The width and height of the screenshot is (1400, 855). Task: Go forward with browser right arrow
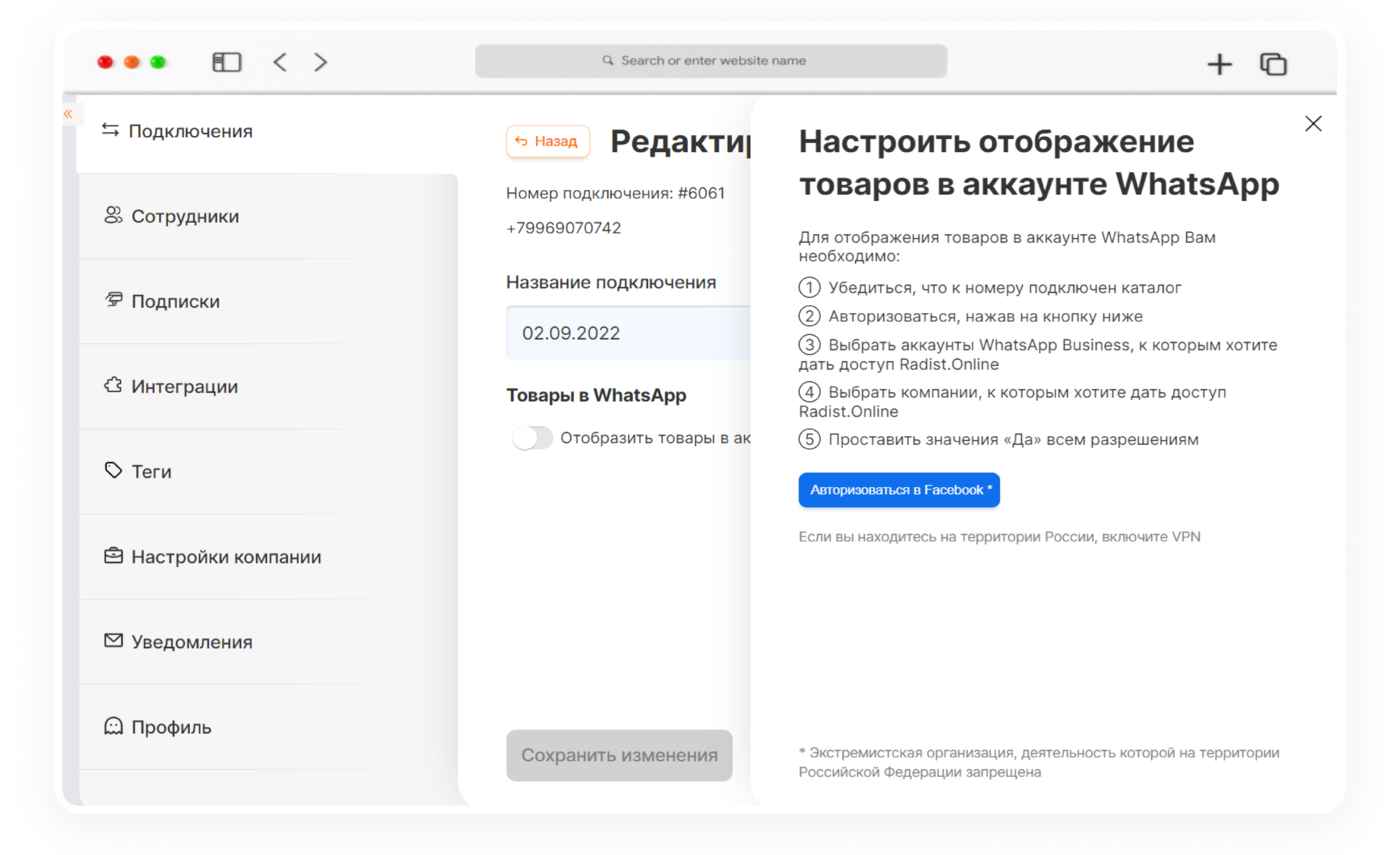(320, 62)
